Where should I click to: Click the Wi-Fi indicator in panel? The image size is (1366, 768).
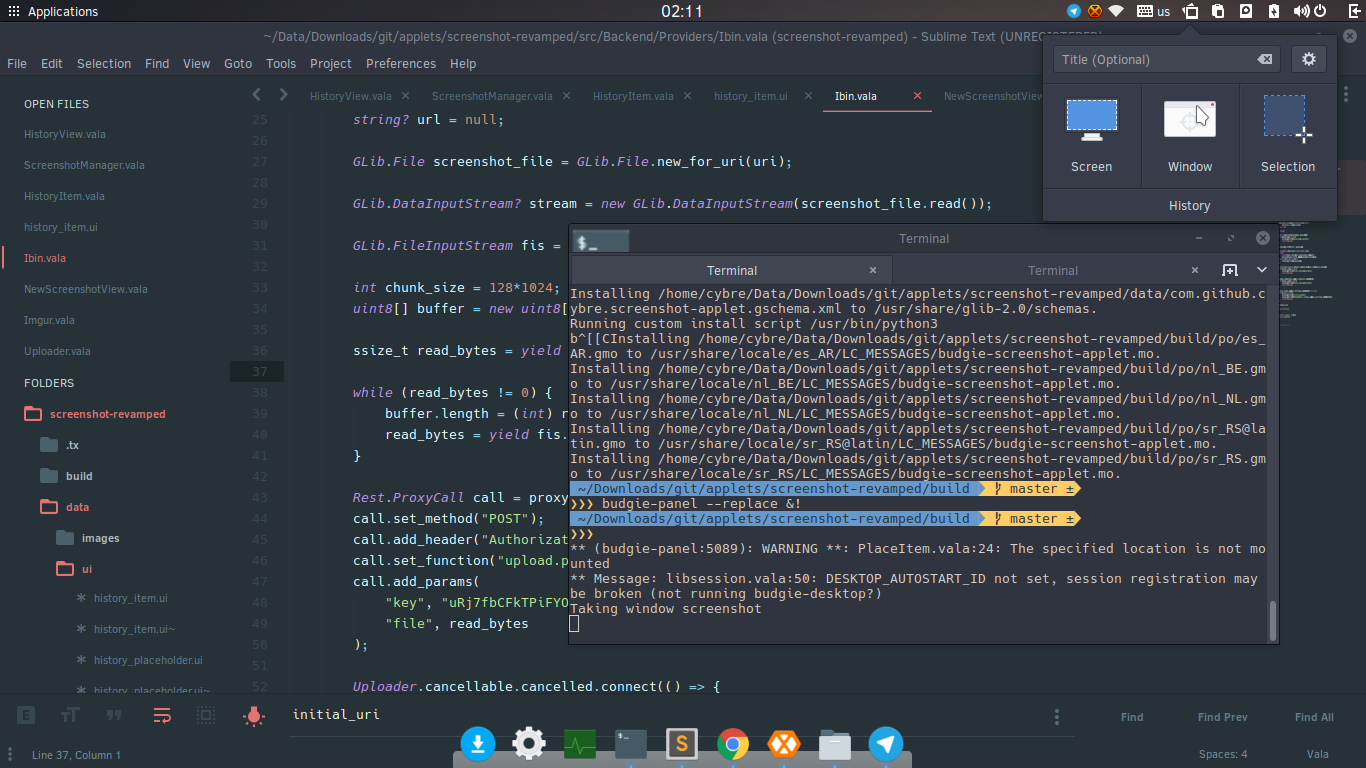tap(1116, 11)
